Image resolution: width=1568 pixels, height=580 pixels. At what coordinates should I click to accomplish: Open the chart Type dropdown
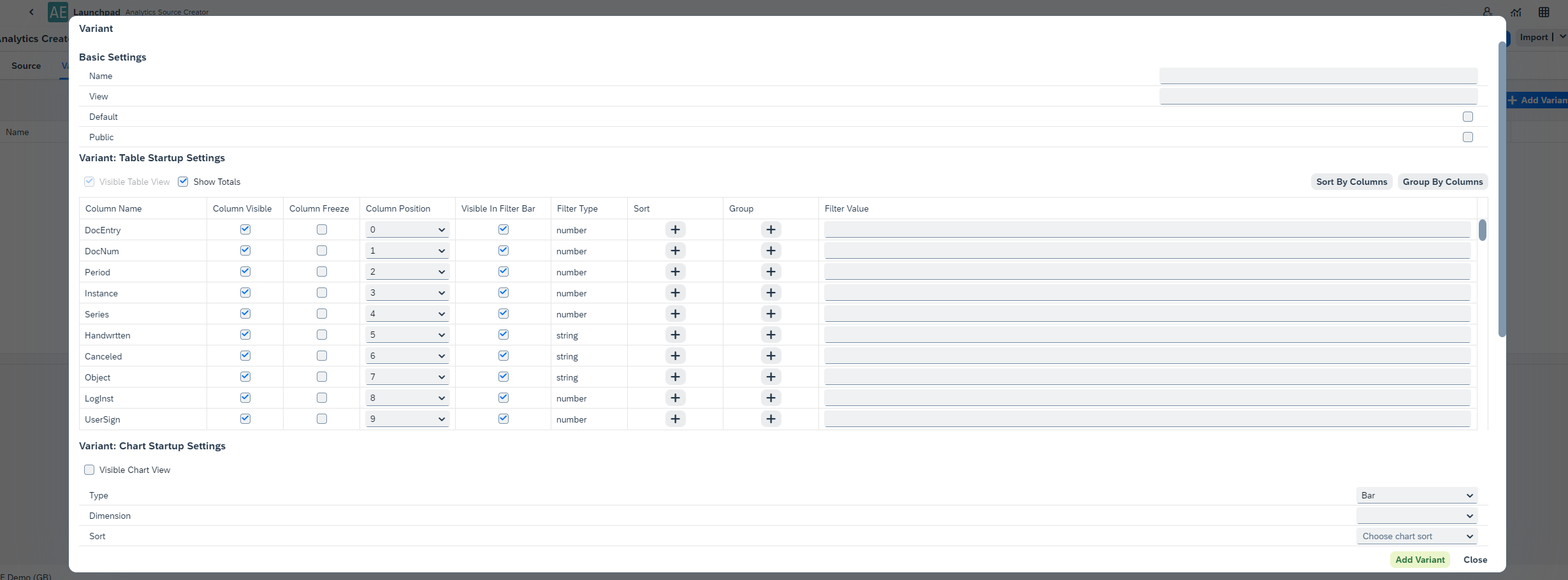click(x=1416, y=495)
